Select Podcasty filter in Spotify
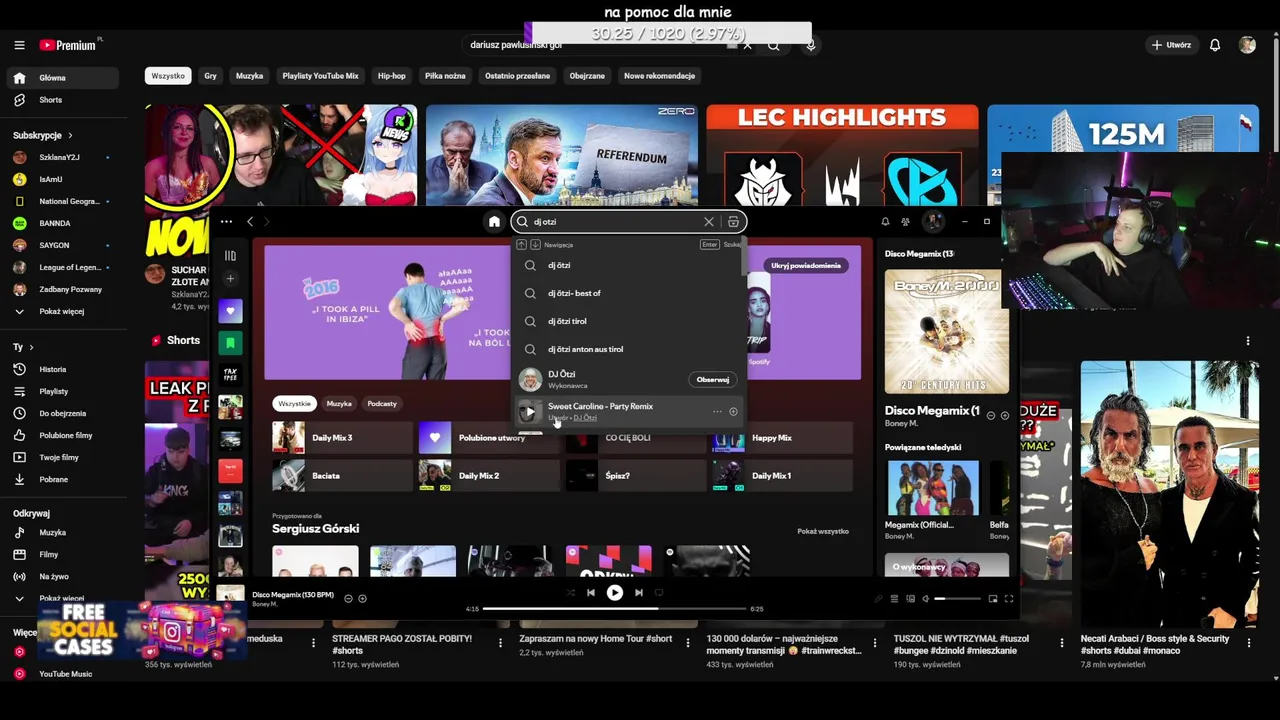 tap(382, 404)
